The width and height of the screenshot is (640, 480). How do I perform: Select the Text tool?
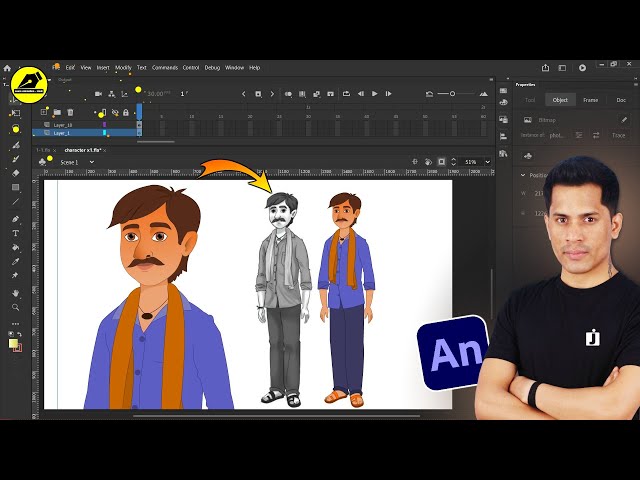tap(16, 233)
